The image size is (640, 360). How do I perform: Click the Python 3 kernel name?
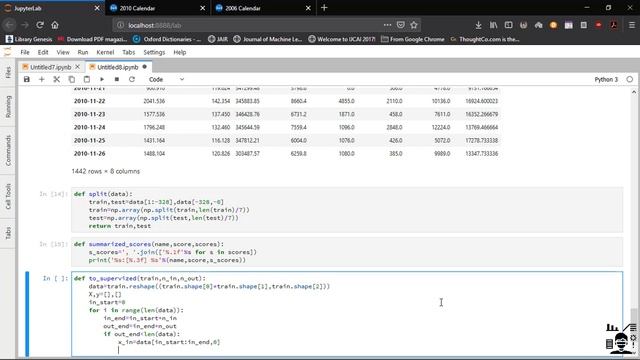606,79
